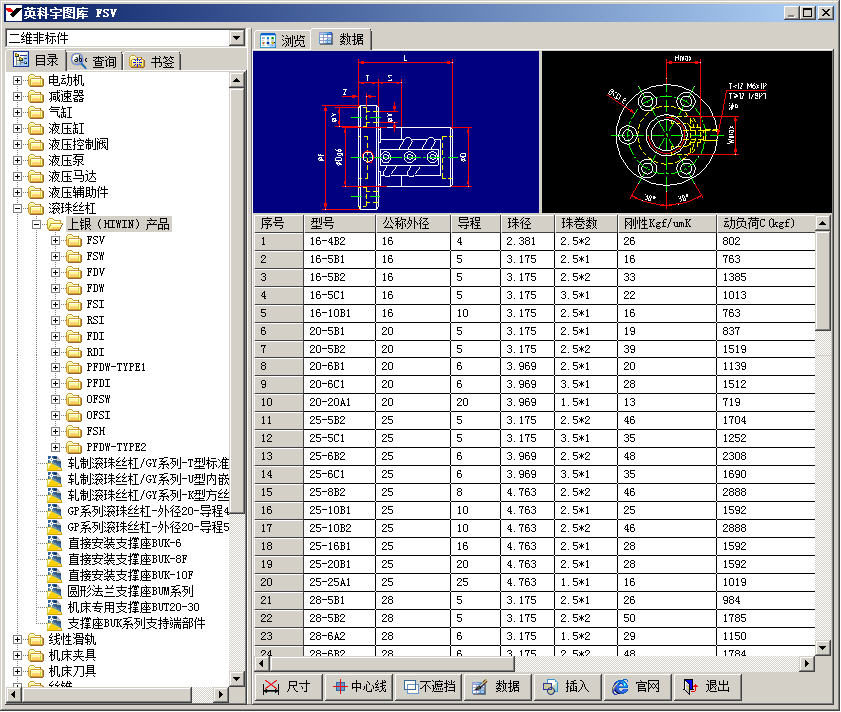Image resolution: width=841 pixels, height=712 pixels.
Task: Collapse the 滚珠丝杠 tree node
Action: [x=17, y=208]
